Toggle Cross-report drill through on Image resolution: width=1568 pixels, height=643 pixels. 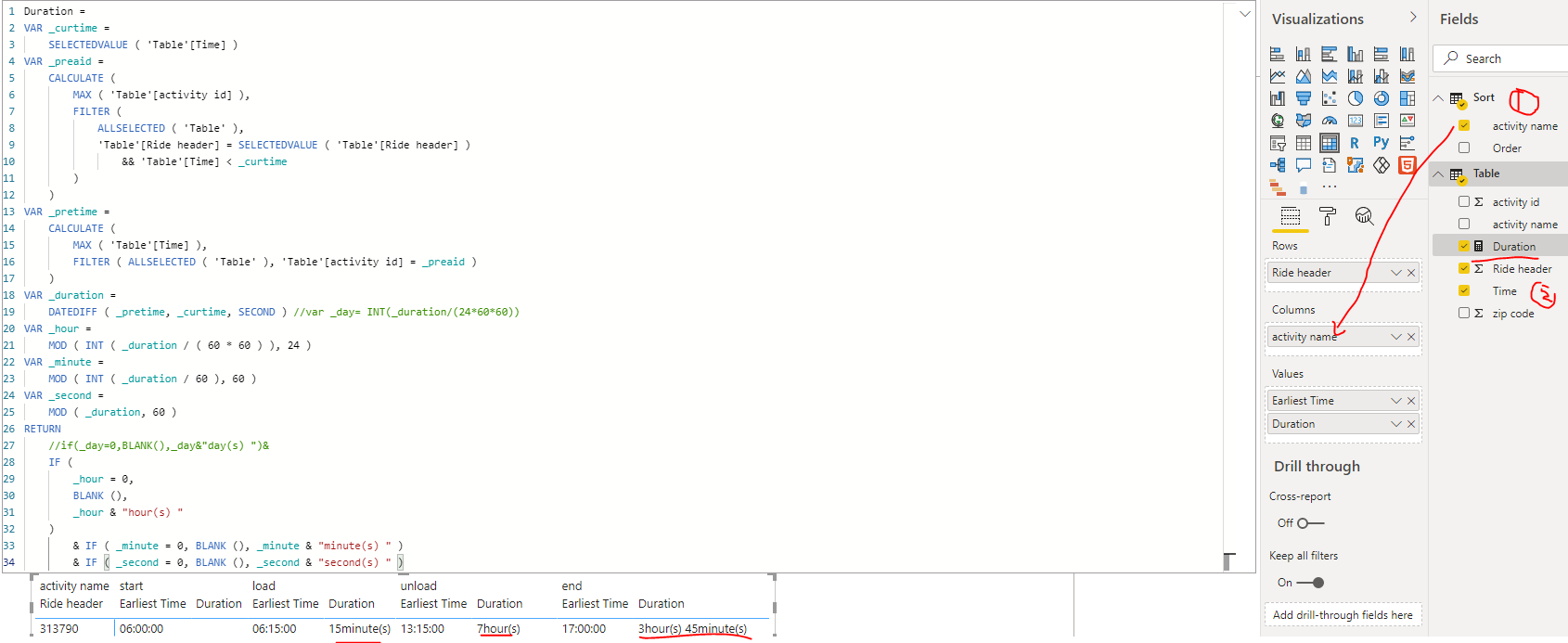pos(1310,523)
